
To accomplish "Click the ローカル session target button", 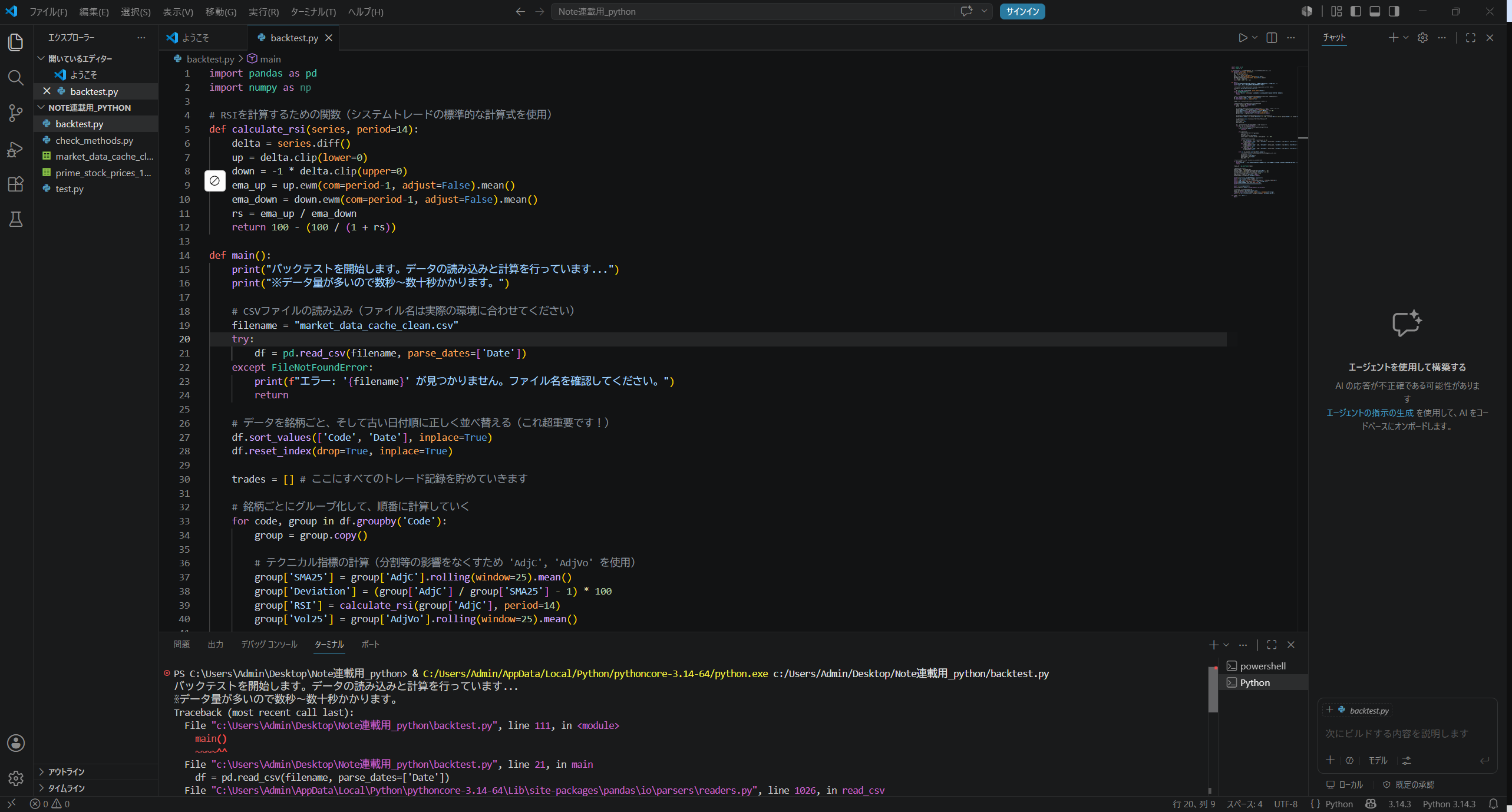I will (x=1345, y=785).
